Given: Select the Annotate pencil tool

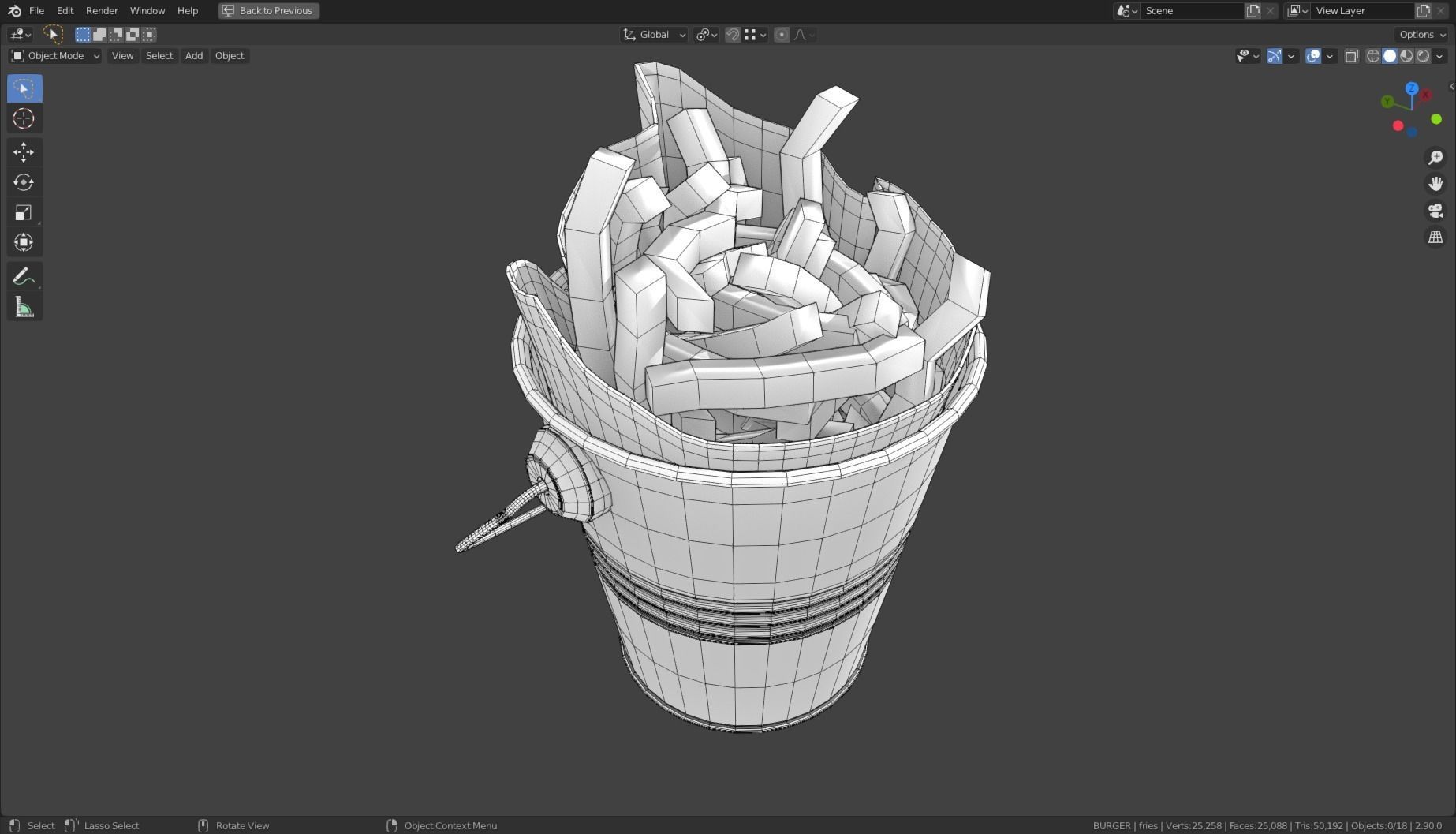Looking at the screenshot, I should [x=24, y=276].
